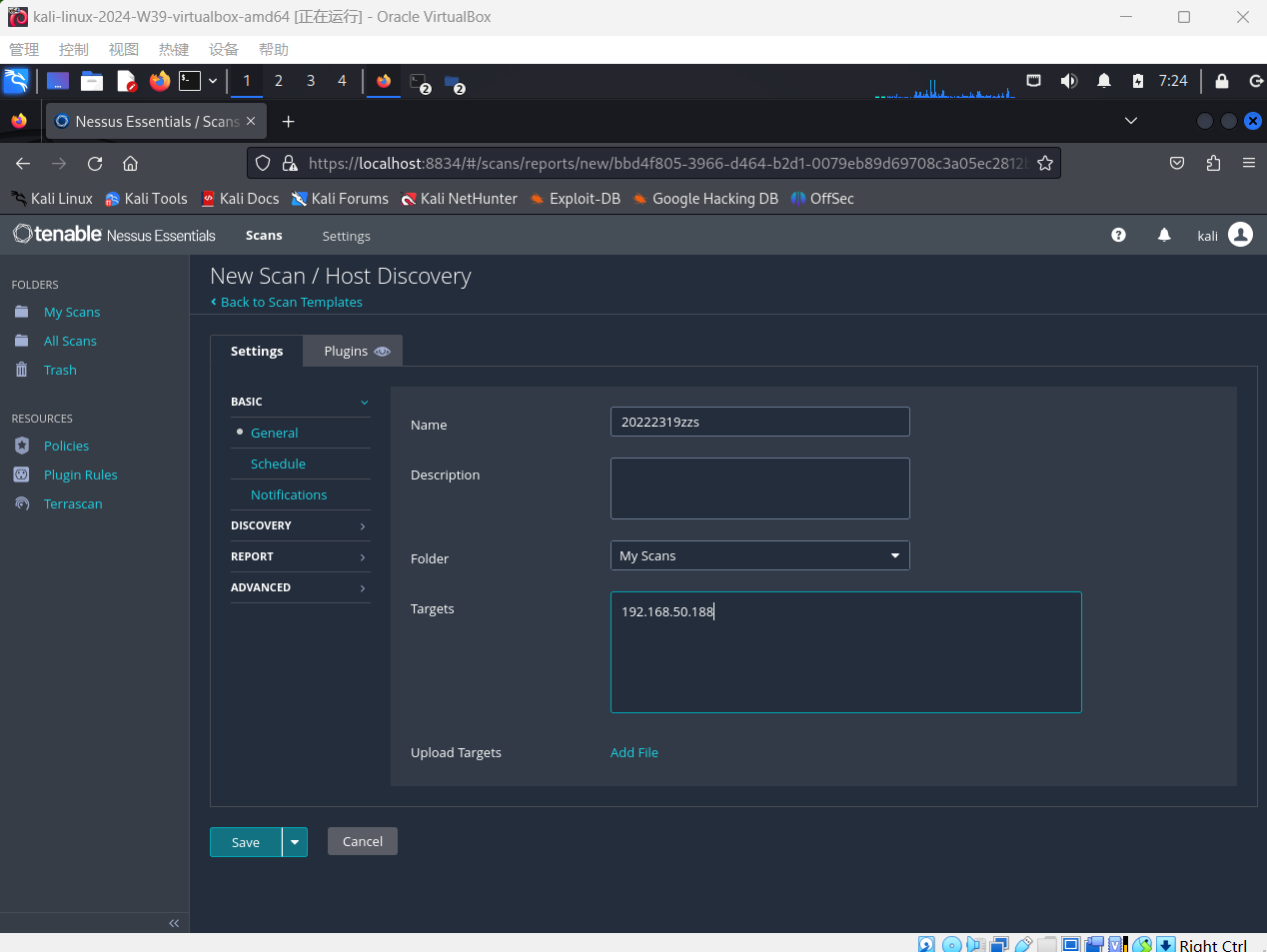1267x952 pixels.
Task: Expand the REPORT section
Action: [x=300, y=556]
